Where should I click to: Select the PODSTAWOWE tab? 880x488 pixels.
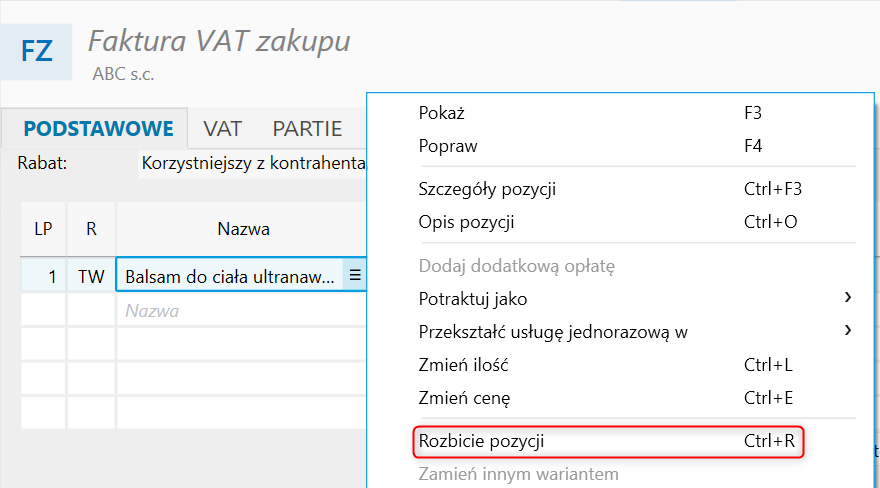99,129
